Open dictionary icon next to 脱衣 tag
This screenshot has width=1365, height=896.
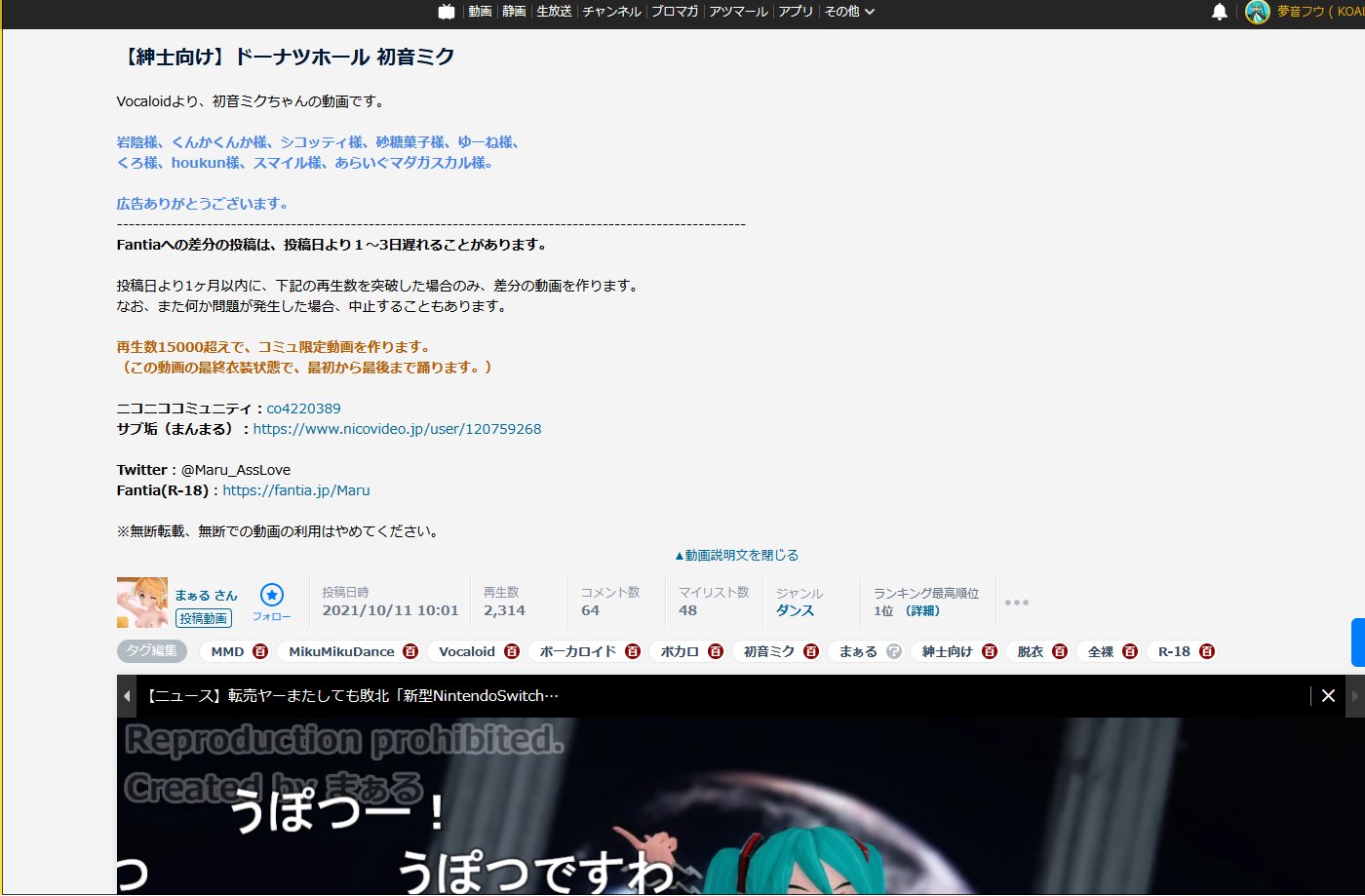[1060, 651]
